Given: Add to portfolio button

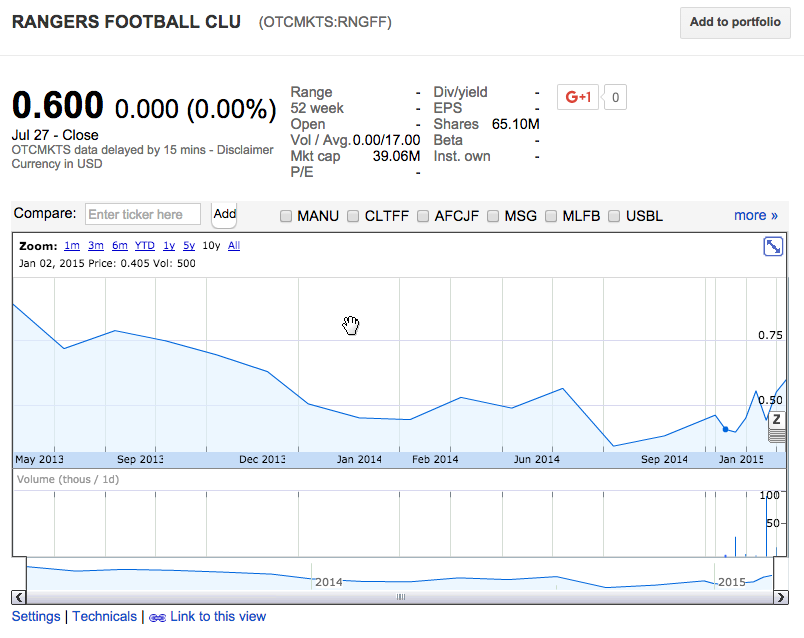Looking at the screenshot, I should click(x=735, y=23).
